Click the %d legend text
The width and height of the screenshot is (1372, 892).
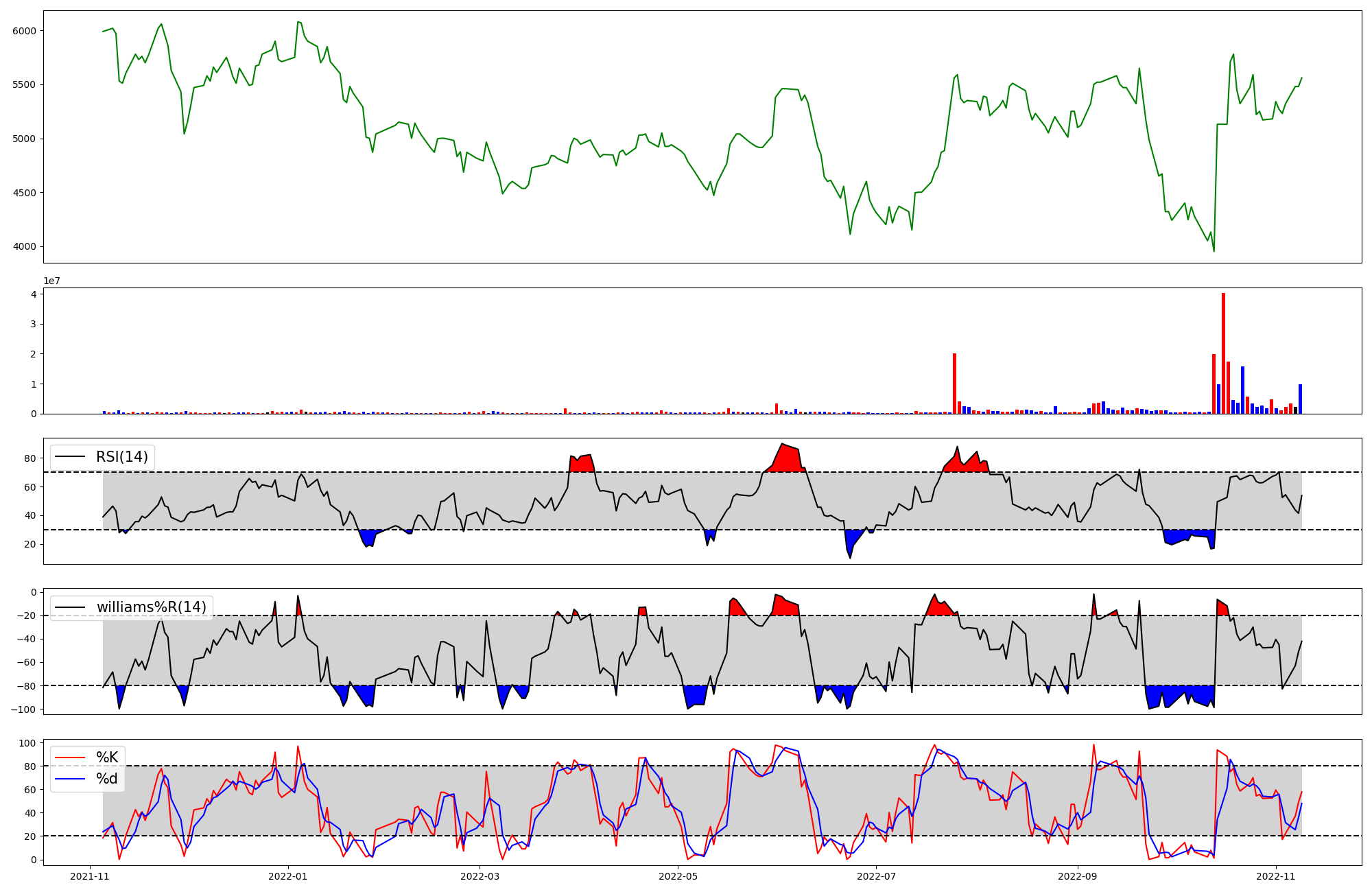pos(106,779)
